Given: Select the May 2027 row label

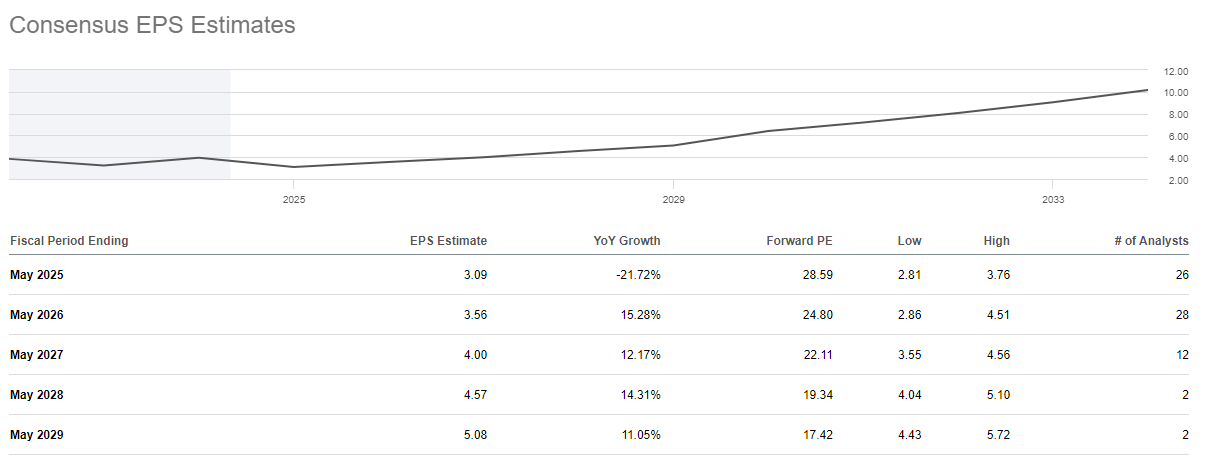Looking at the screenshot, I should (36, 354).
